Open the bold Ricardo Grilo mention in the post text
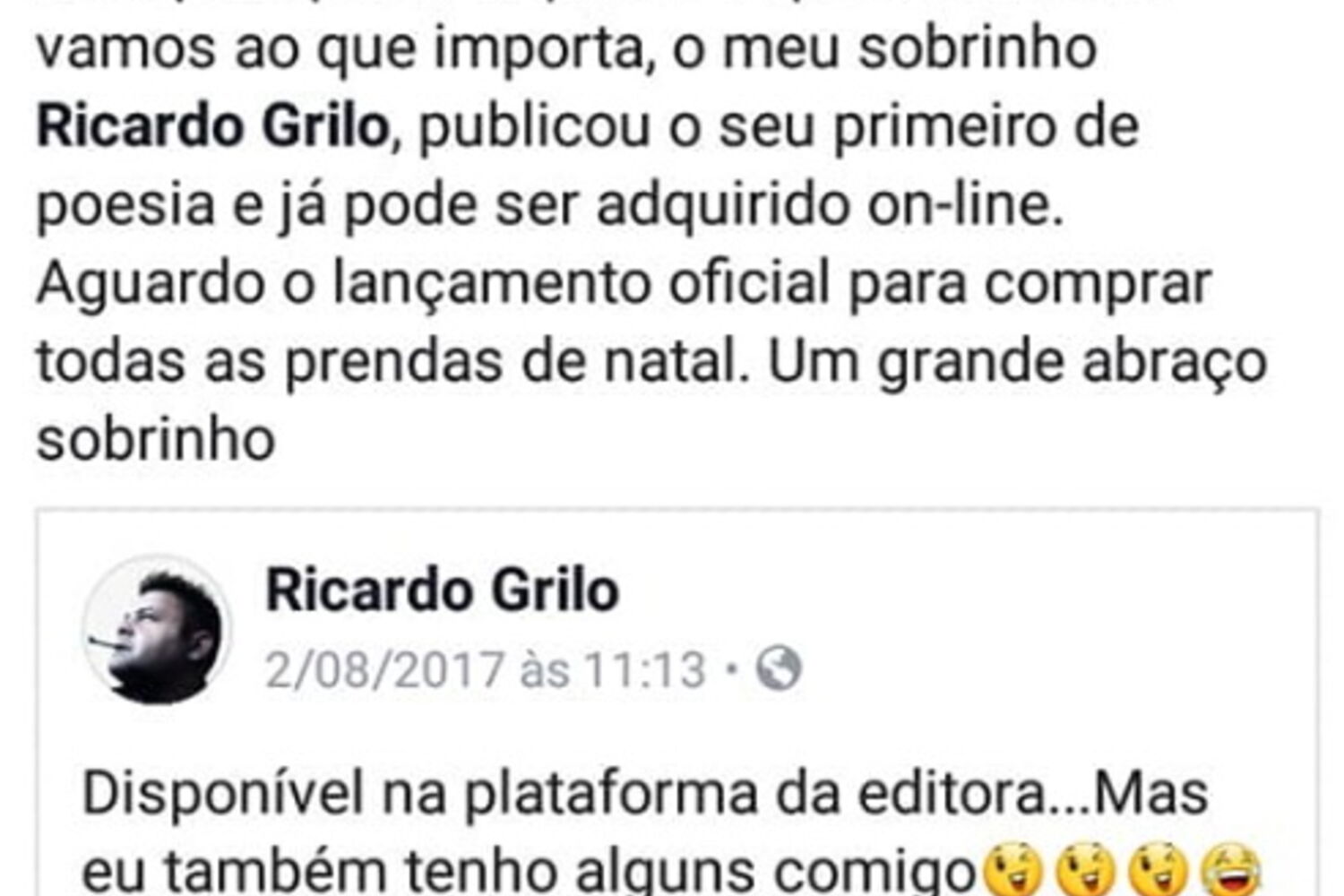 [x=212, y=125]
